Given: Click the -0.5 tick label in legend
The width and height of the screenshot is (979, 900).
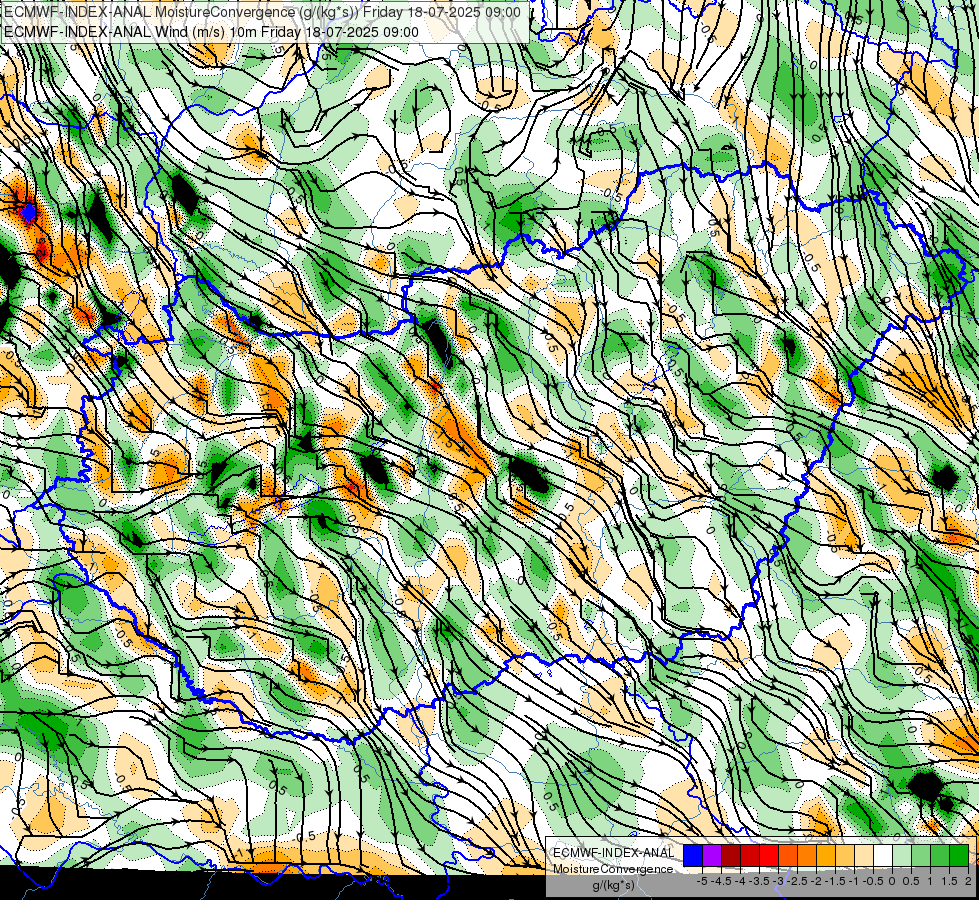Looking at the screenshot, I should (873, 881).
